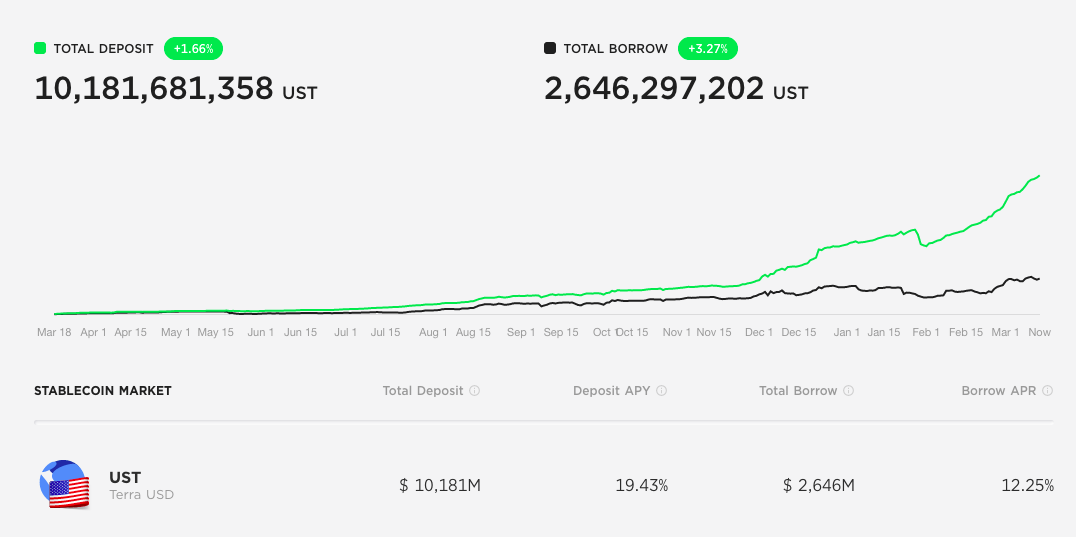Viewport: 1076px width, 537px height.
Task: Click the Stablecoin Market heading
Action: tap(103, 391)
